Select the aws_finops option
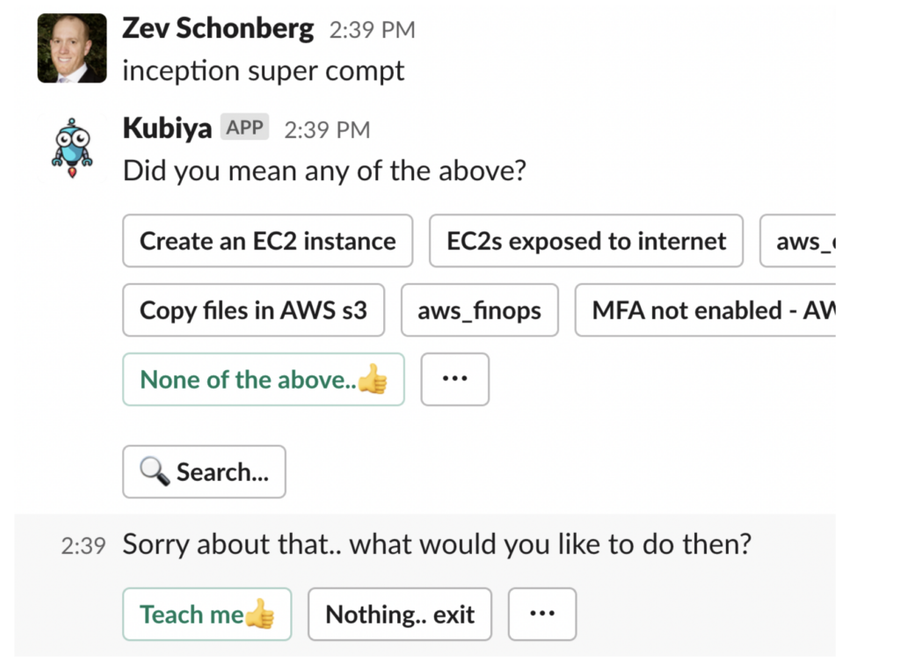 coord(479,310)
